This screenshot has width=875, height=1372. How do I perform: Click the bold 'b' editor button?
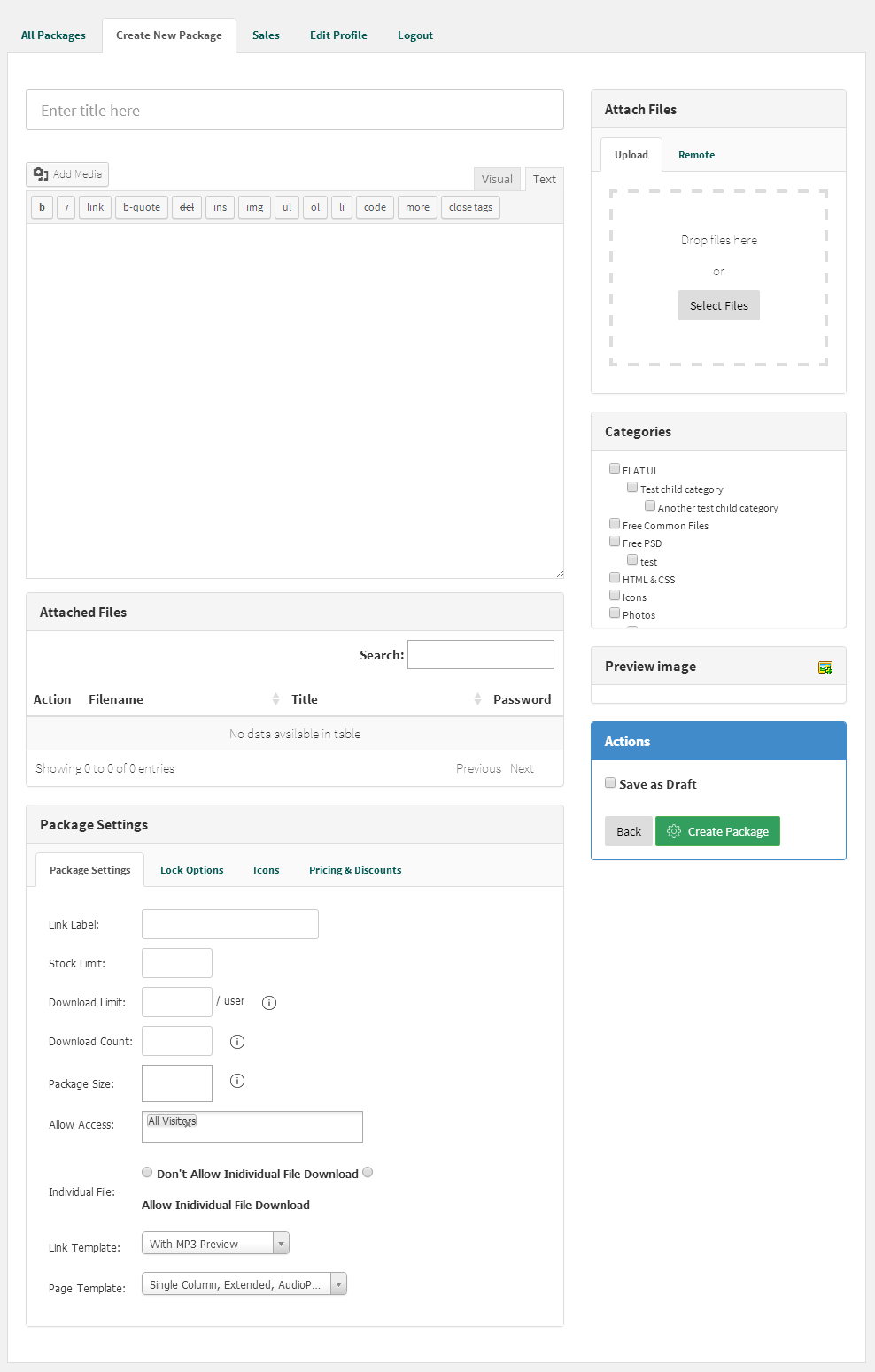[42, 207]
